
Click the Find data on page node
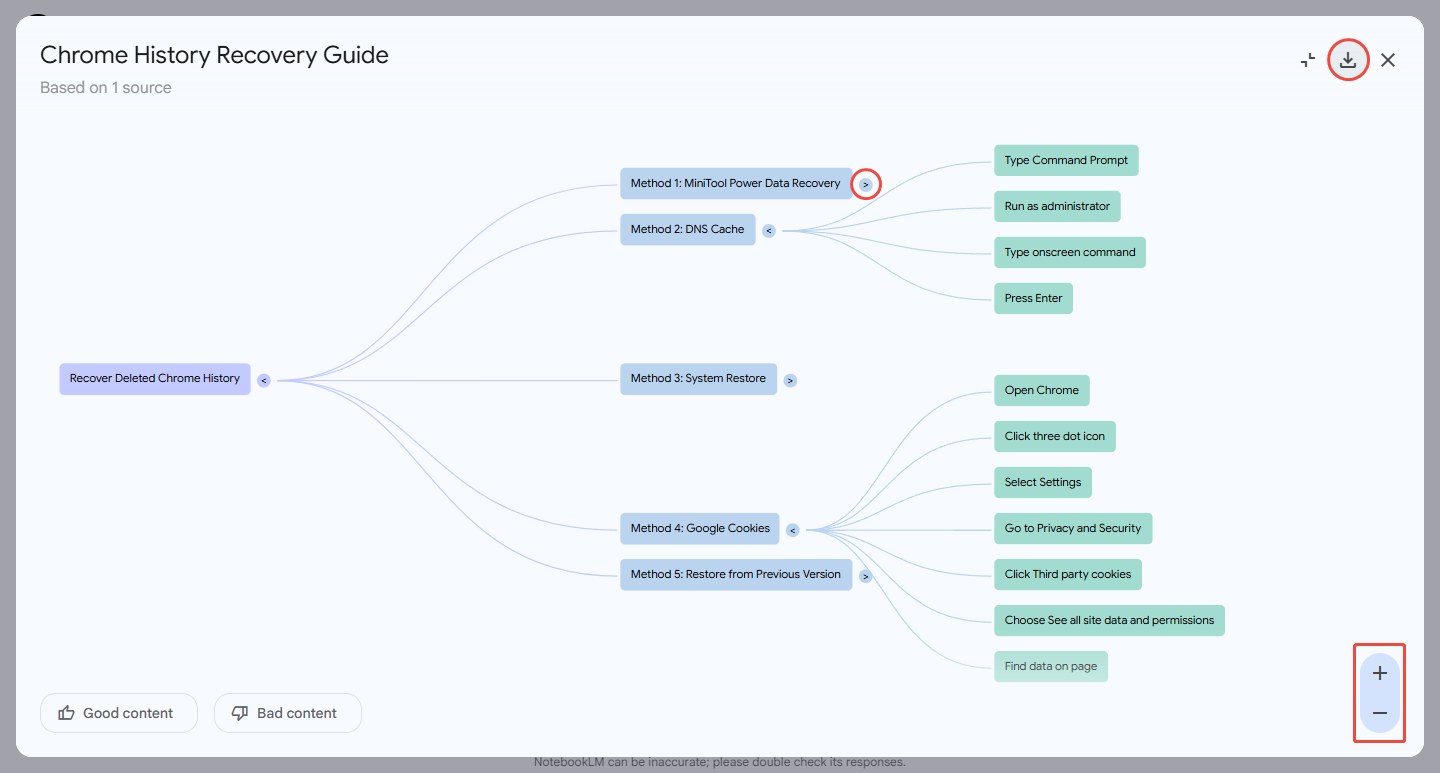1051,666
